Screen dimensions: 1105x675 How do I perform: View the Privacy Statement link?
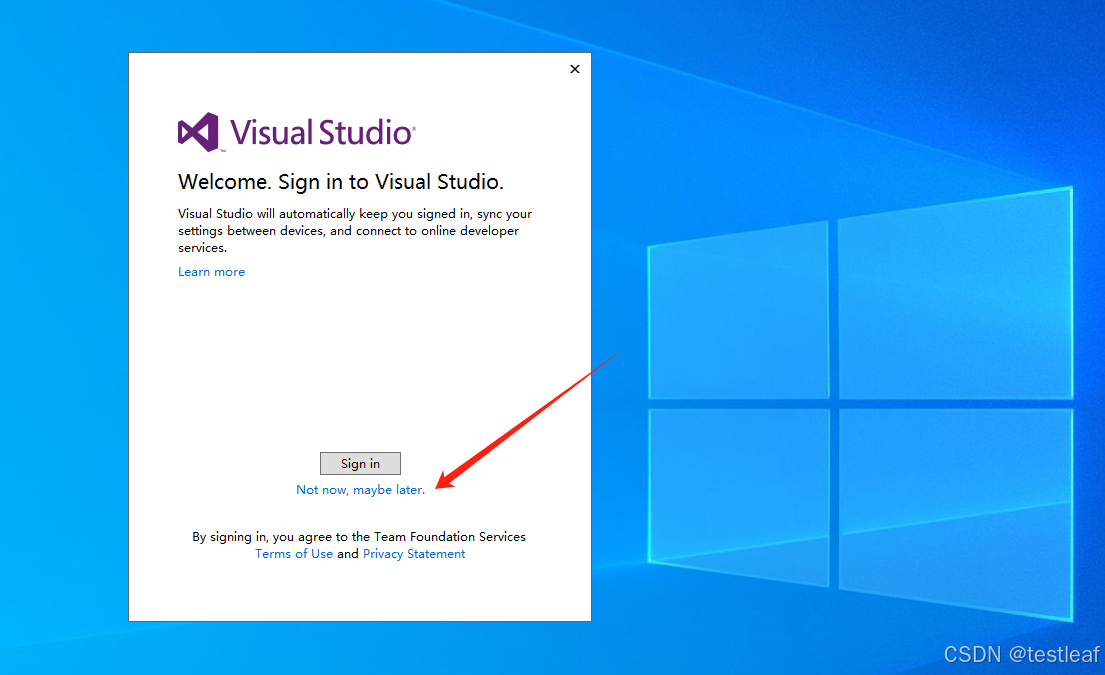[414, 554]
